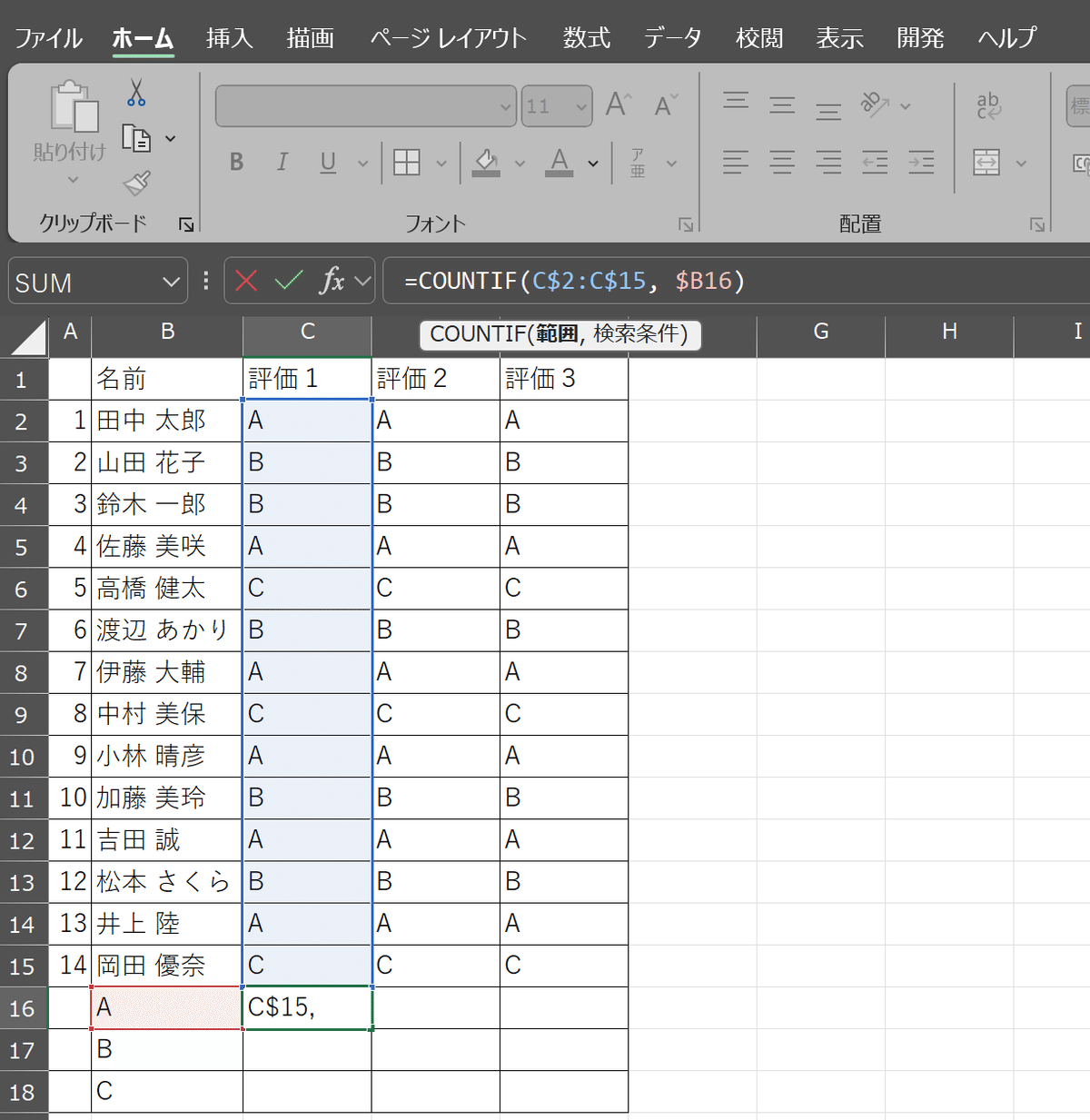Confirm formula with green checkmark
Screen dimensions: 1090x1120
coord(289,281)
